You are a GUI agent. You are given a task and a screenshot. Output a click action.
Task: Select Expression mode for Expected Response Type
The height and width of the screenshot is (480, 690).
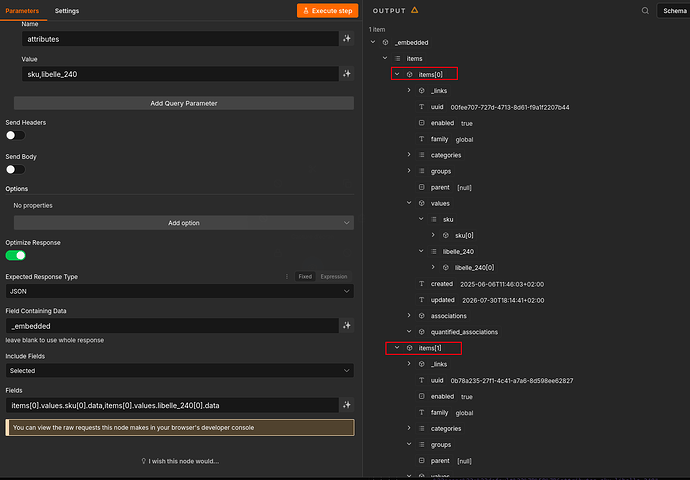tap(334, 277)
